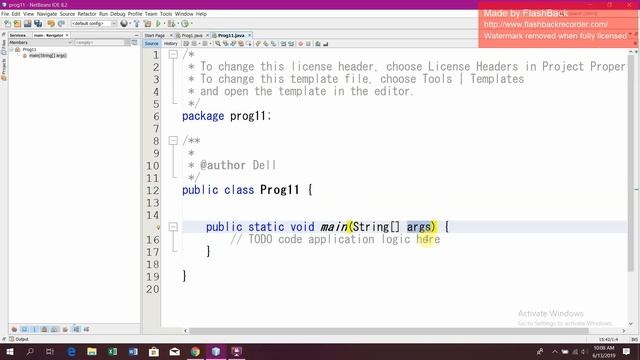This screenshot has height=360, width=640.
Task: Open the Source menu
Action: click(x=67, y=14)
